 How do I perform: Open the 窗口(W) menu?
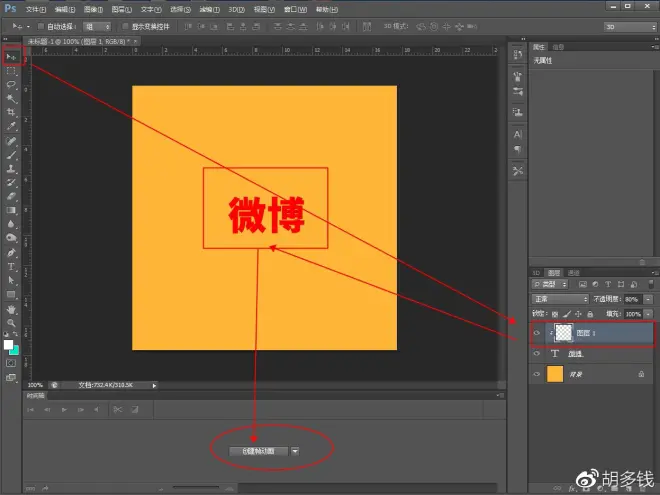point(295,9)
